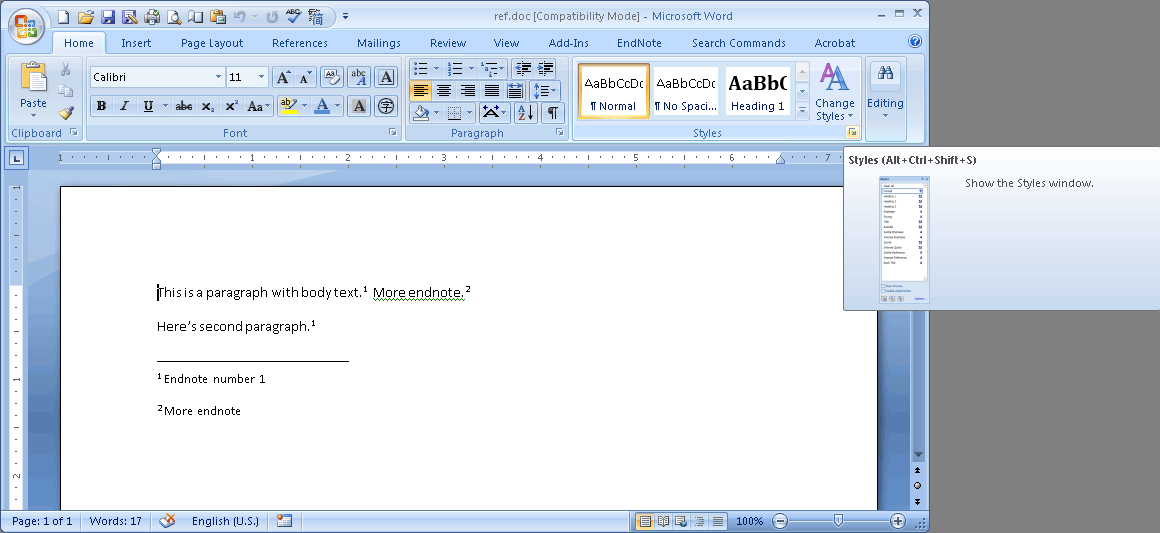The image size is (1160, 533).
Task: Clear formatting with the eraser icon
Action: tap(332, 77)
